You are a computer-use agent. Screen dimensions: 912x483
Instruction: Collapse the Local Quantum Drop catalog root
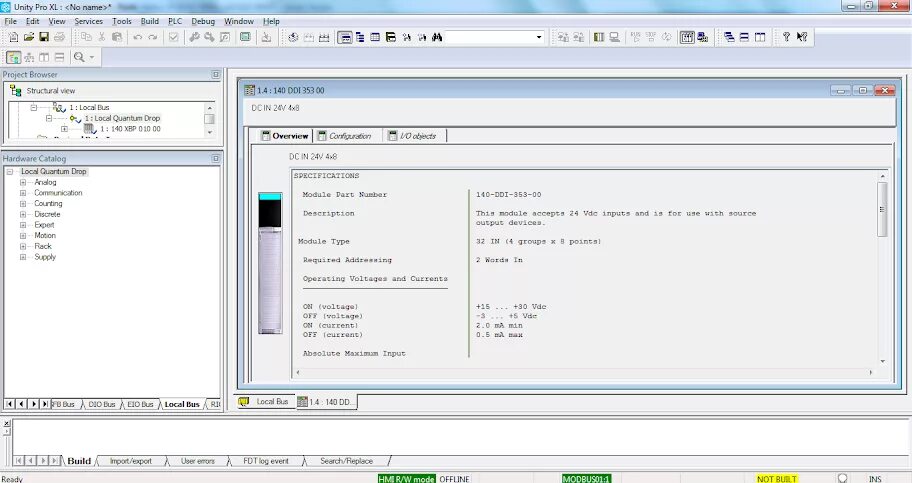tap(9, 172)
